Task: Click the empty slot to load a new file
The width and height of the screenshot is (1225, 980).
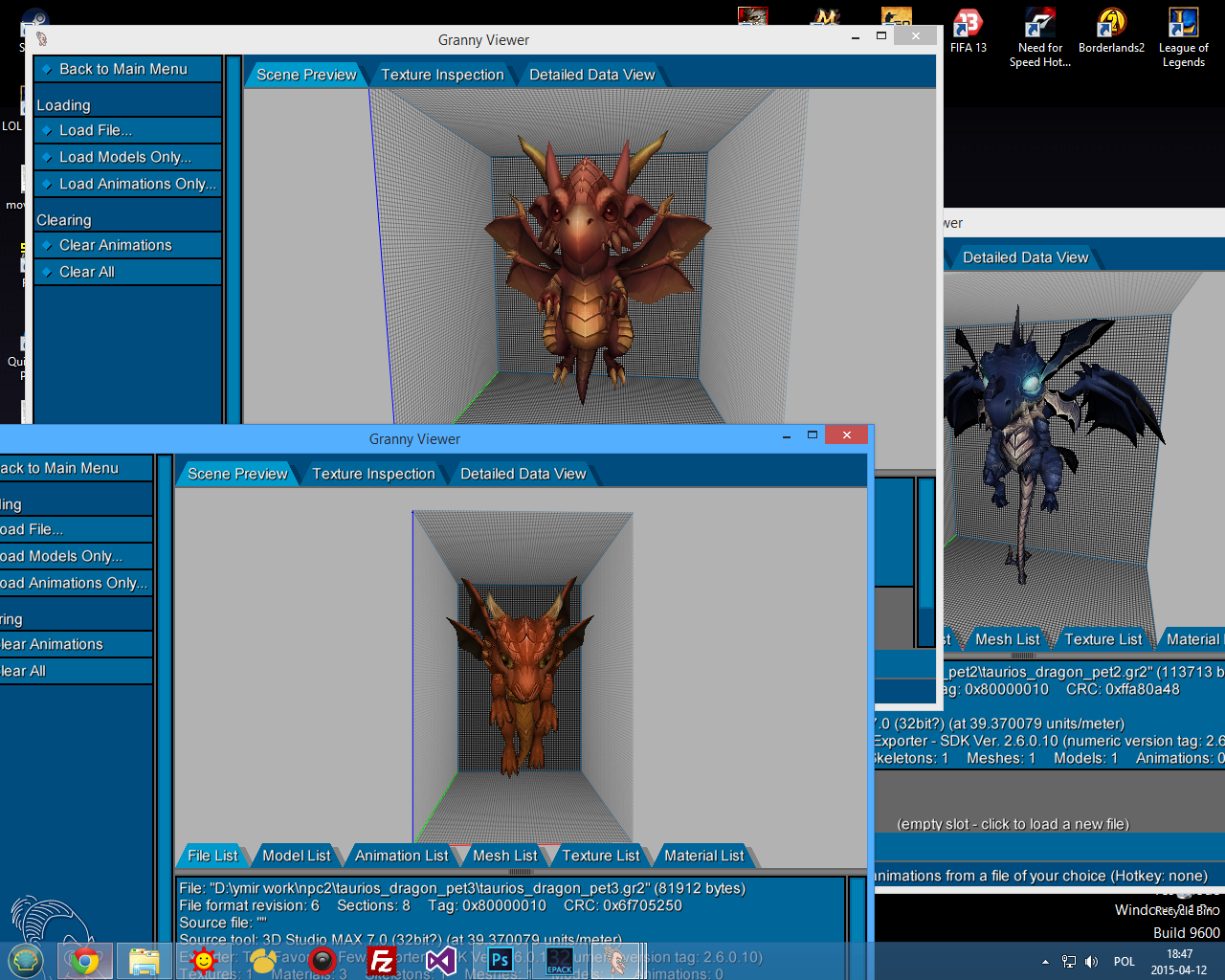Action: pos(1013,824)
